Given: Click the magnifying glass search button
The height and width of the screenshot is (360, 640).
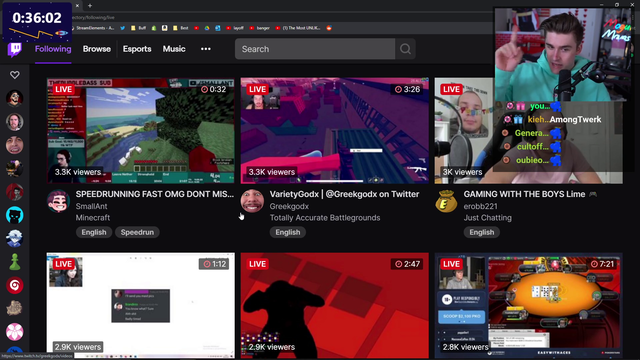Looking at the screenshot, I should coord(405,49).
